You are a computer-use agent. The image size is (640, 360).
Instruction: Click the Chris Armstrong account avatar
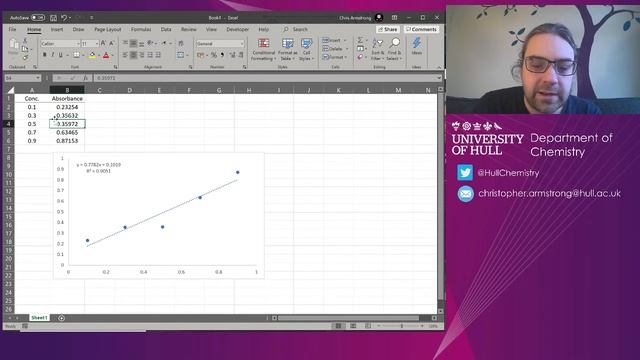(x=379, y=18)
